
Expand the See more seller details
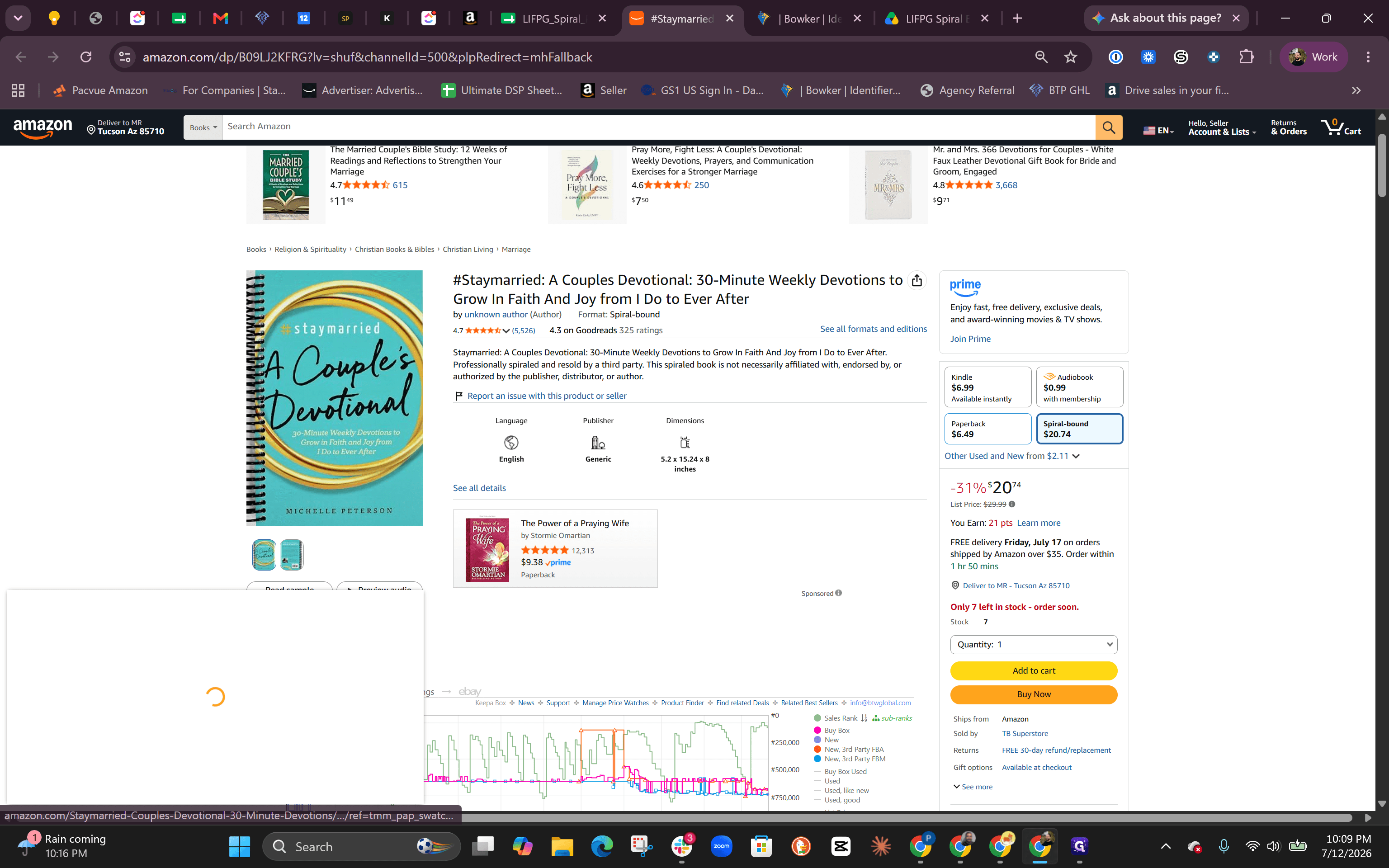[x=973, y=787]
